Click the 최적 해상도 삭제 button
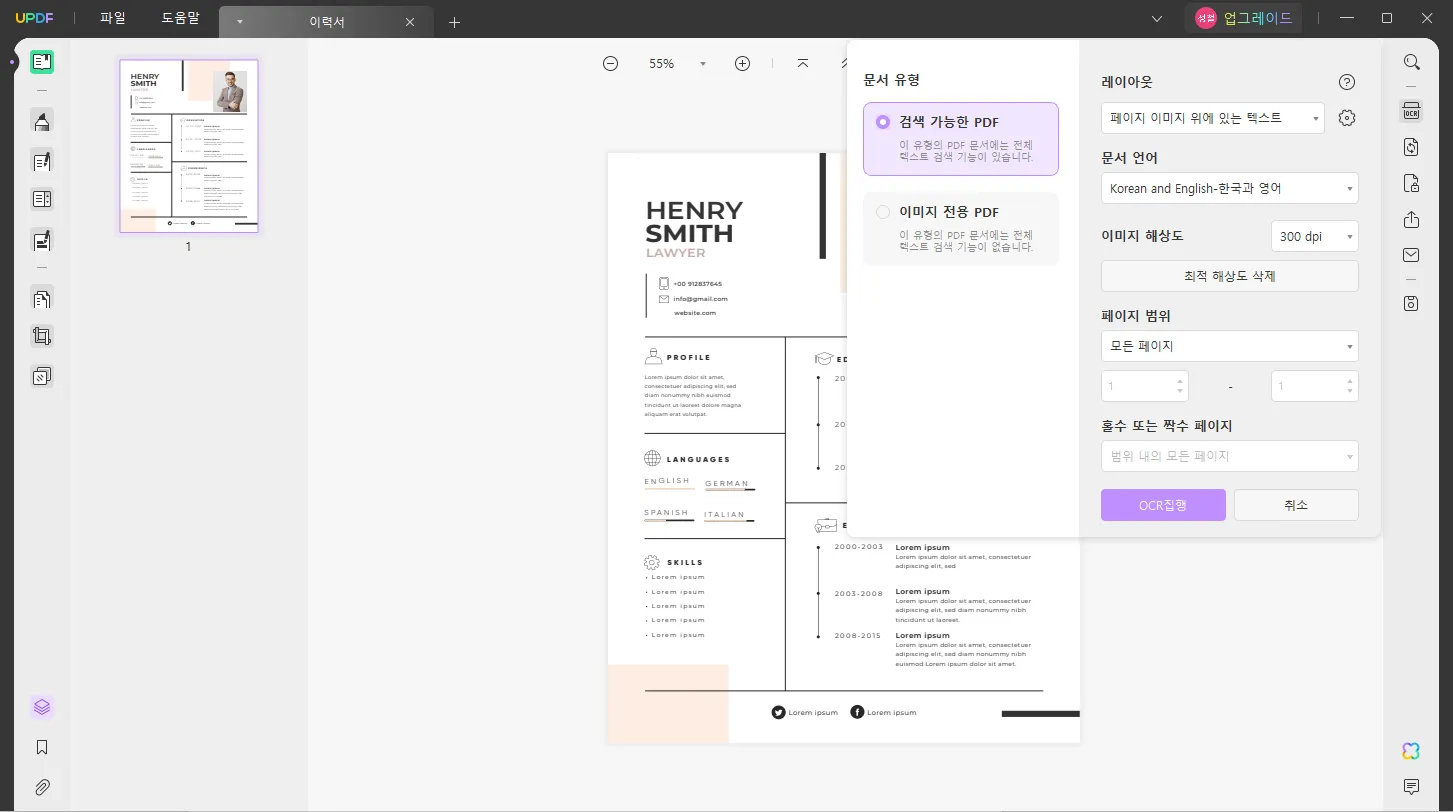The image size is (1453, 812). coord(1230,276)
